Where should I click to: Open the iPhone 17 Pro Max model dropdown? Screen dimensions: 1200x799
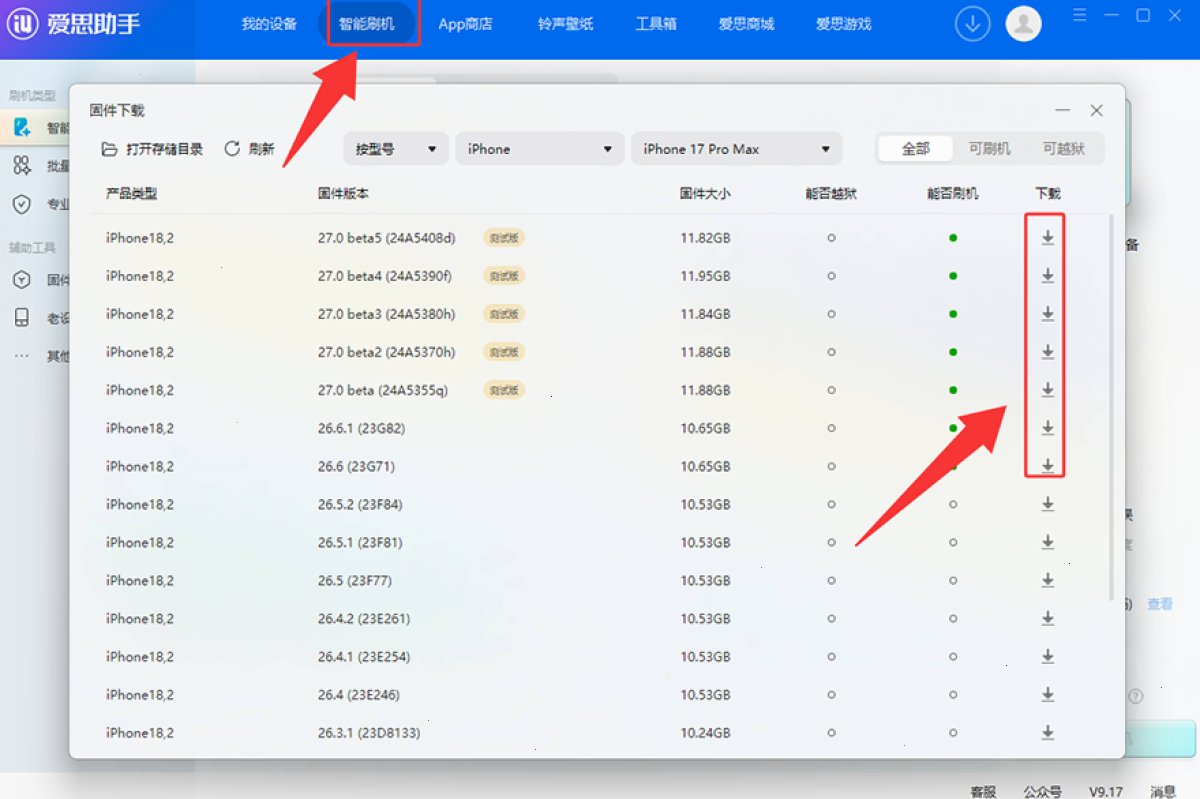tap(737, 149)
